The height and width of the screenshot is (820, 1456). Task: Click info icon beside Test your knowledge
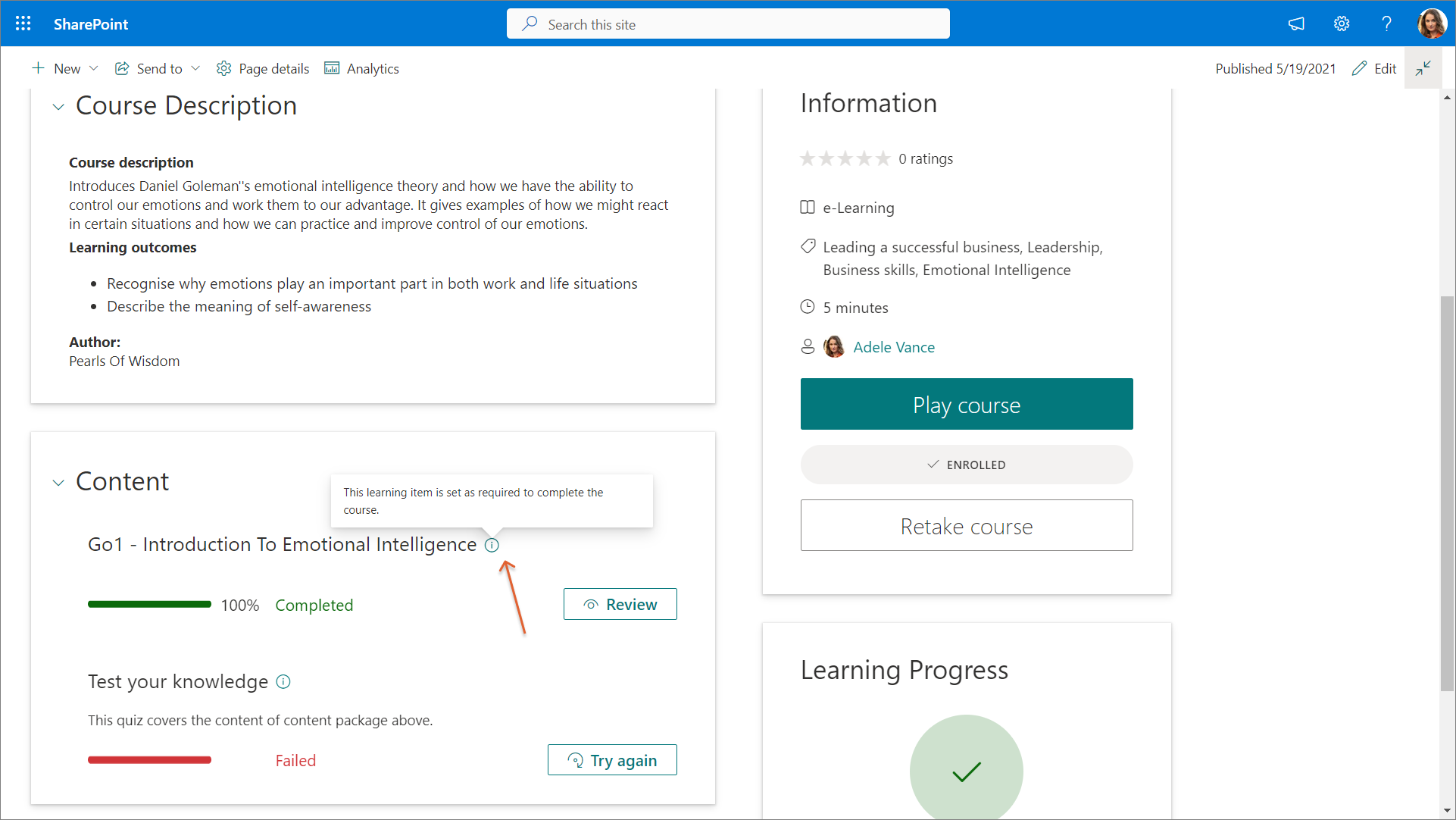[283, 681]
